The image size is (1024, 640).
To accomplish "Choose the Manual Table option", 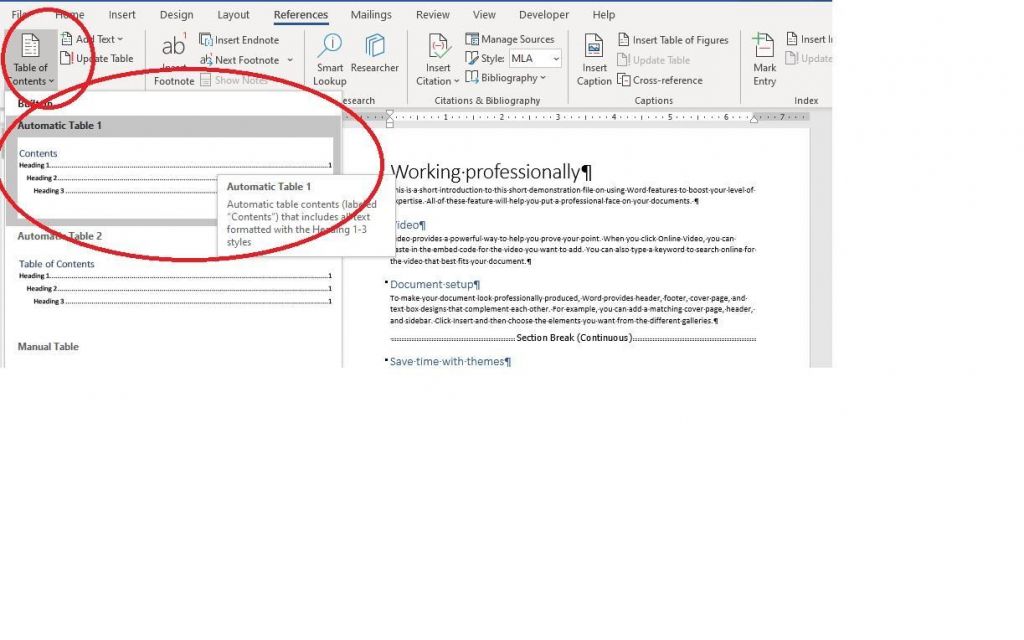I will tap(48, 346).
